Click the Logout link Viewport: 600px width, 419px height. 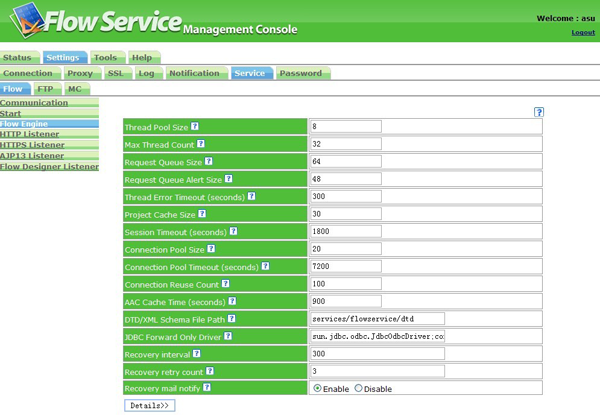[x=583, y=33]
